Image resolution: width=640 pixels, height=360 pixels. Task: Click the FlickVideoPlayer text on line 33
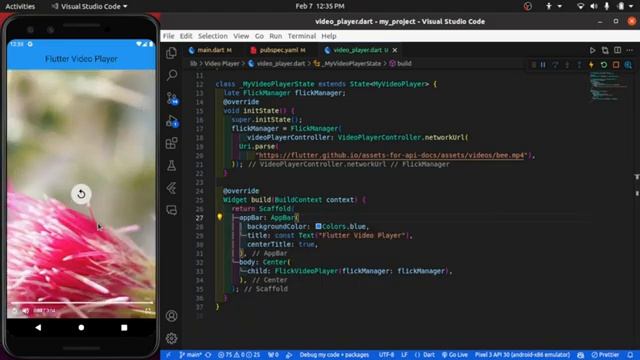coord(306,271)
